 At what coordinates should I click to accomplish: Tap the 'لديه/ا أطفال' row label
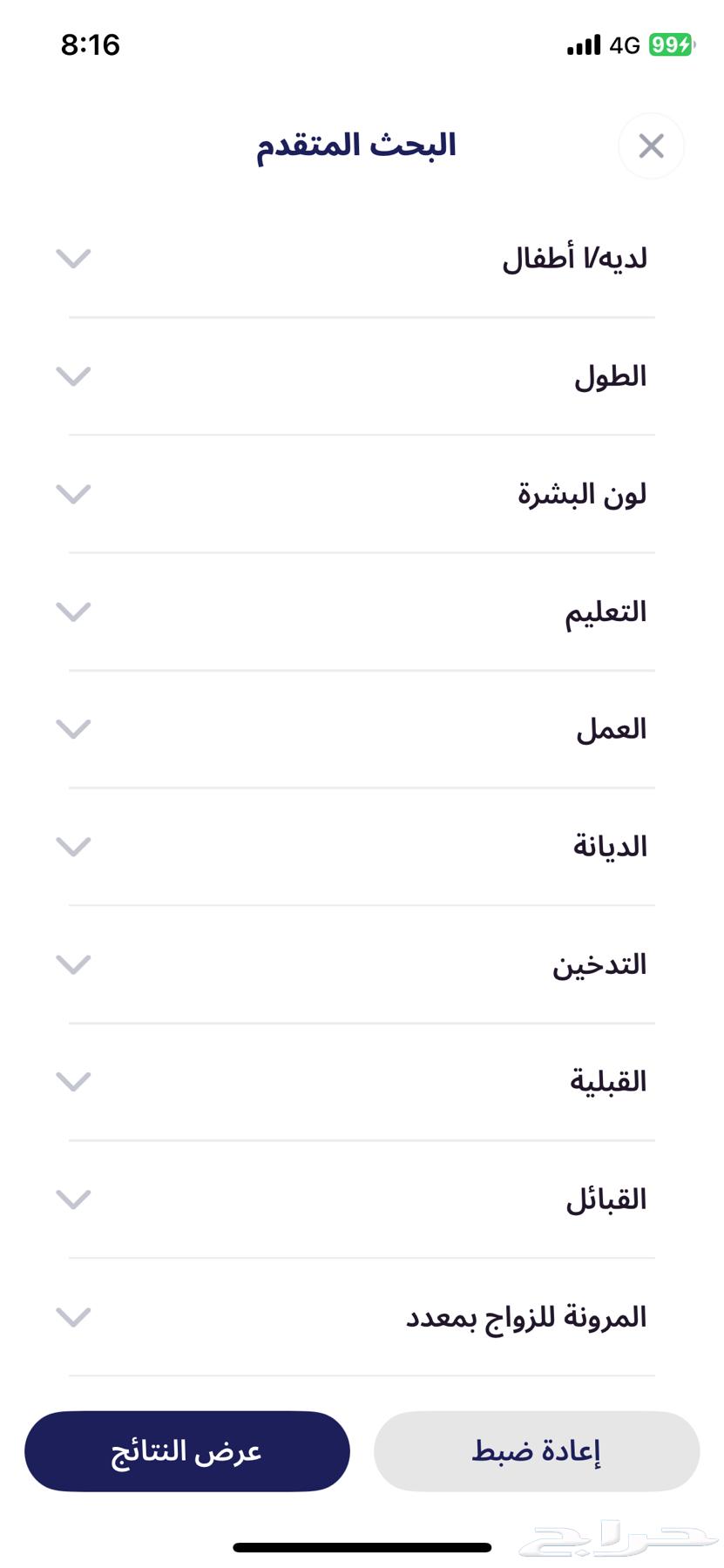click(x=574, y=259)
